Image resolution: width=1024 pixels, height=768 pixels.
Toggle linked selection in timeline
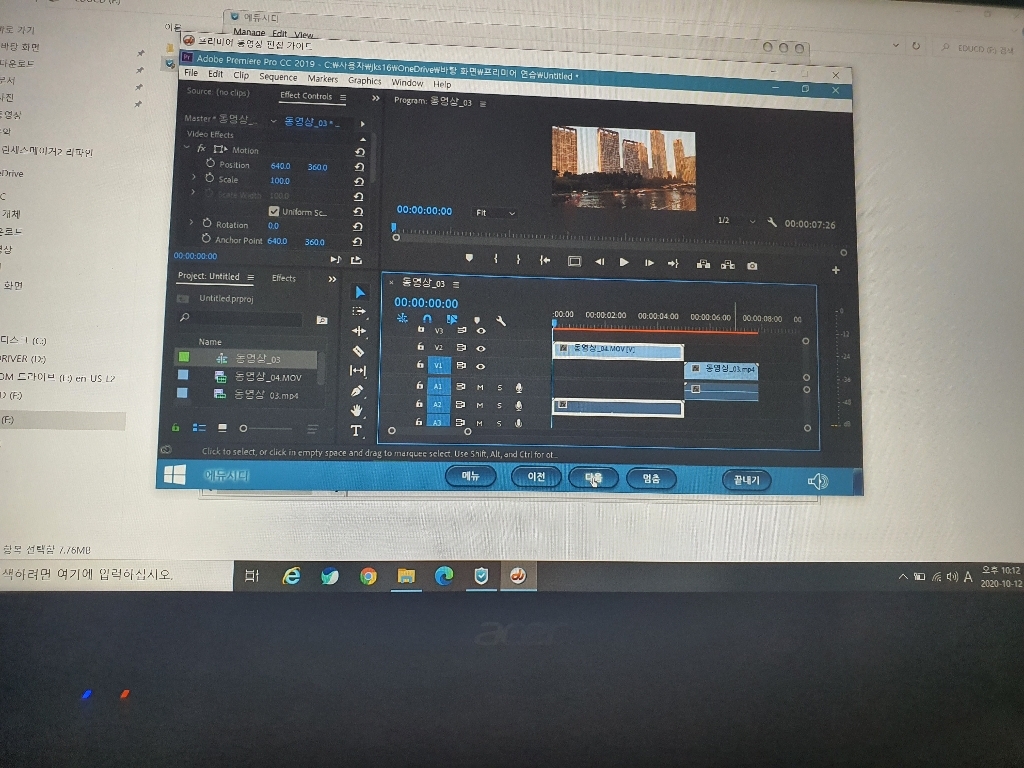pyautogui.click(x=452, y=319)
